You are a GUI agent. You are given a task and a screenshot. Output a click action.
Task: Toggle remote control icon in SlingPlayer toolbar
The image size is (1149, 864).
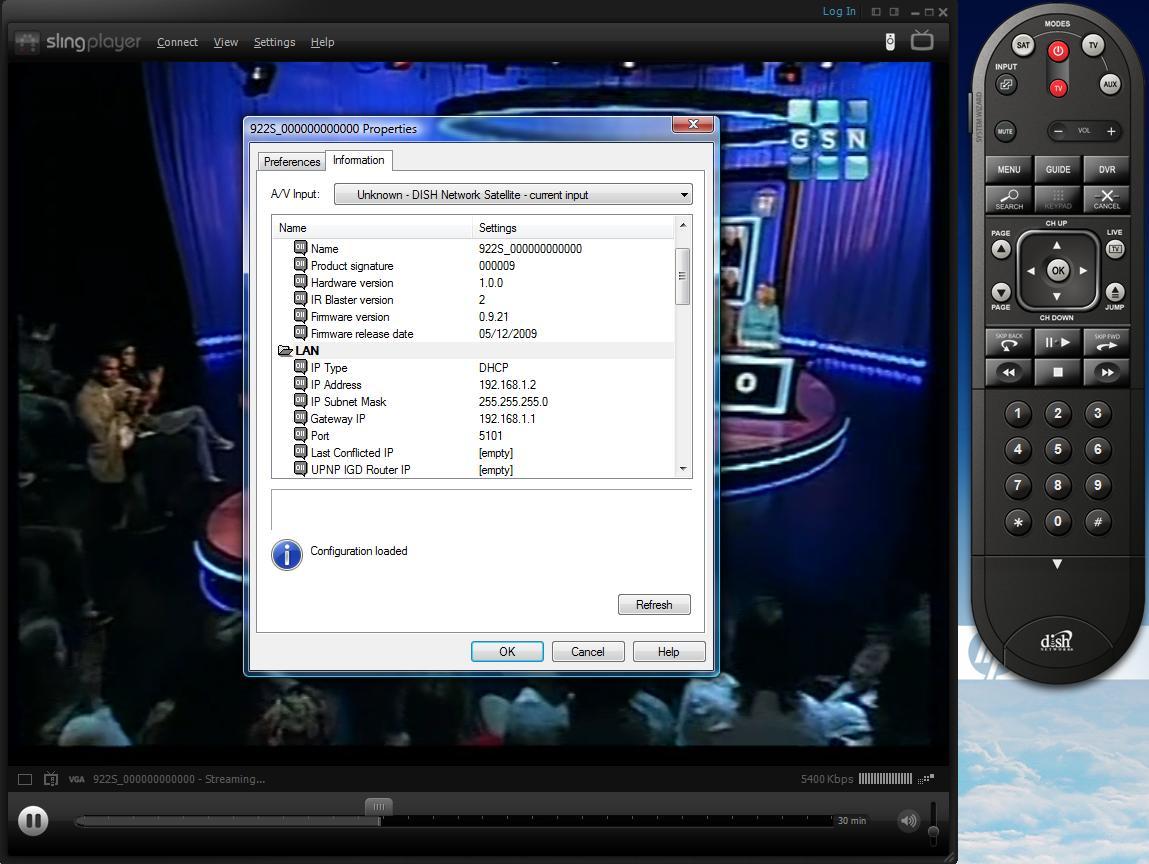[890, 41]
